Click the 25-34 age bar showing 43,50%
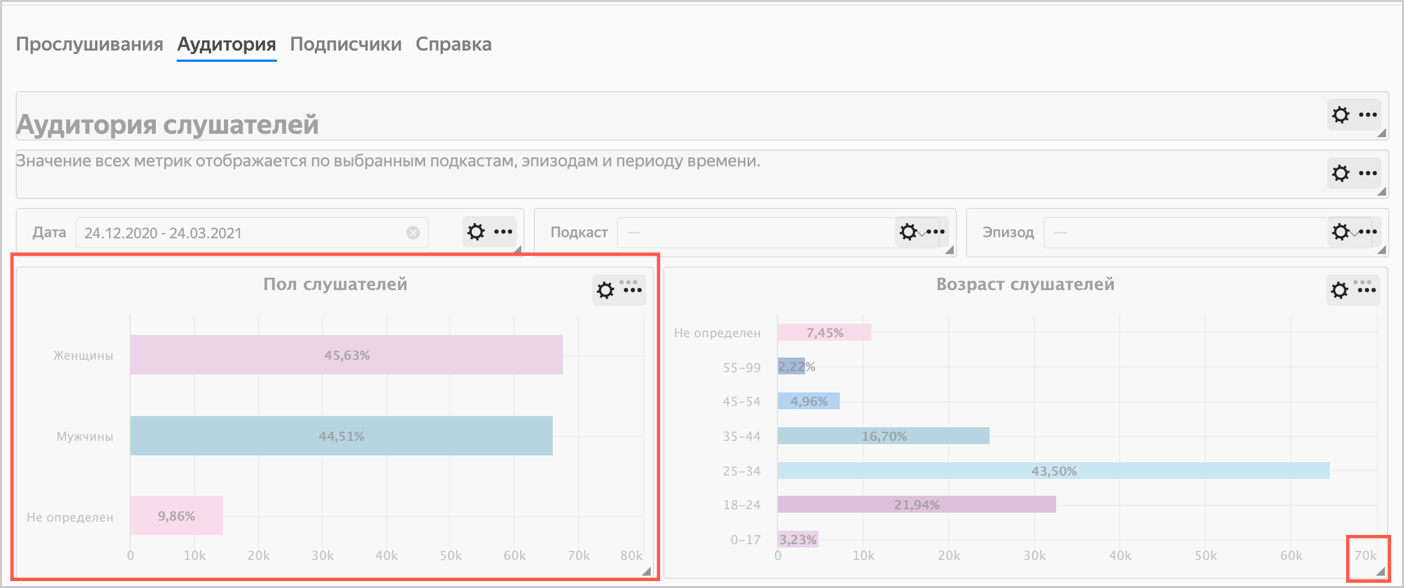The image size is (1404, 588). (x=1053, y=470)
